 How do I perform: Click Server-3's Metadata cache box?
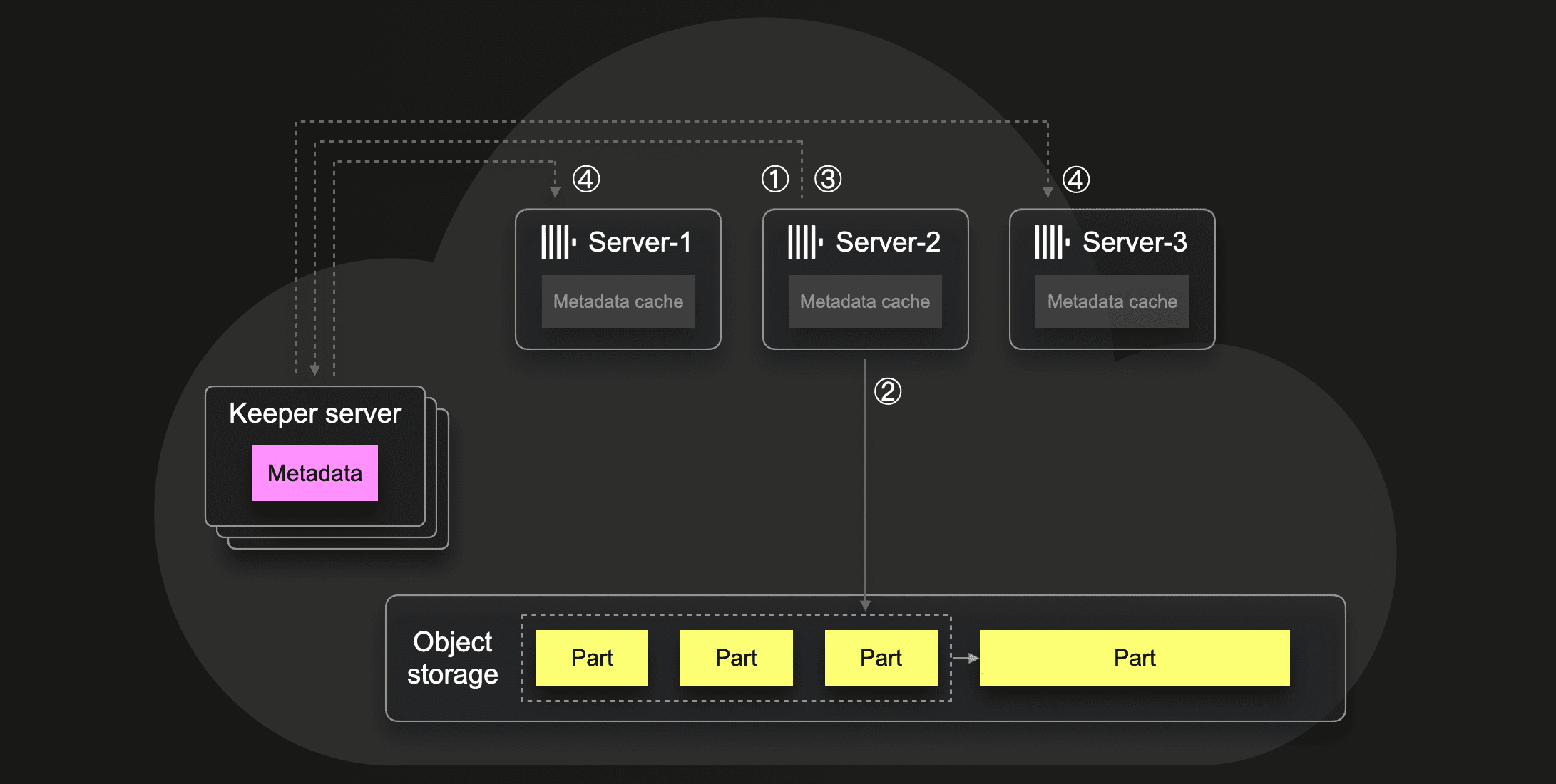click(1112, 301)
